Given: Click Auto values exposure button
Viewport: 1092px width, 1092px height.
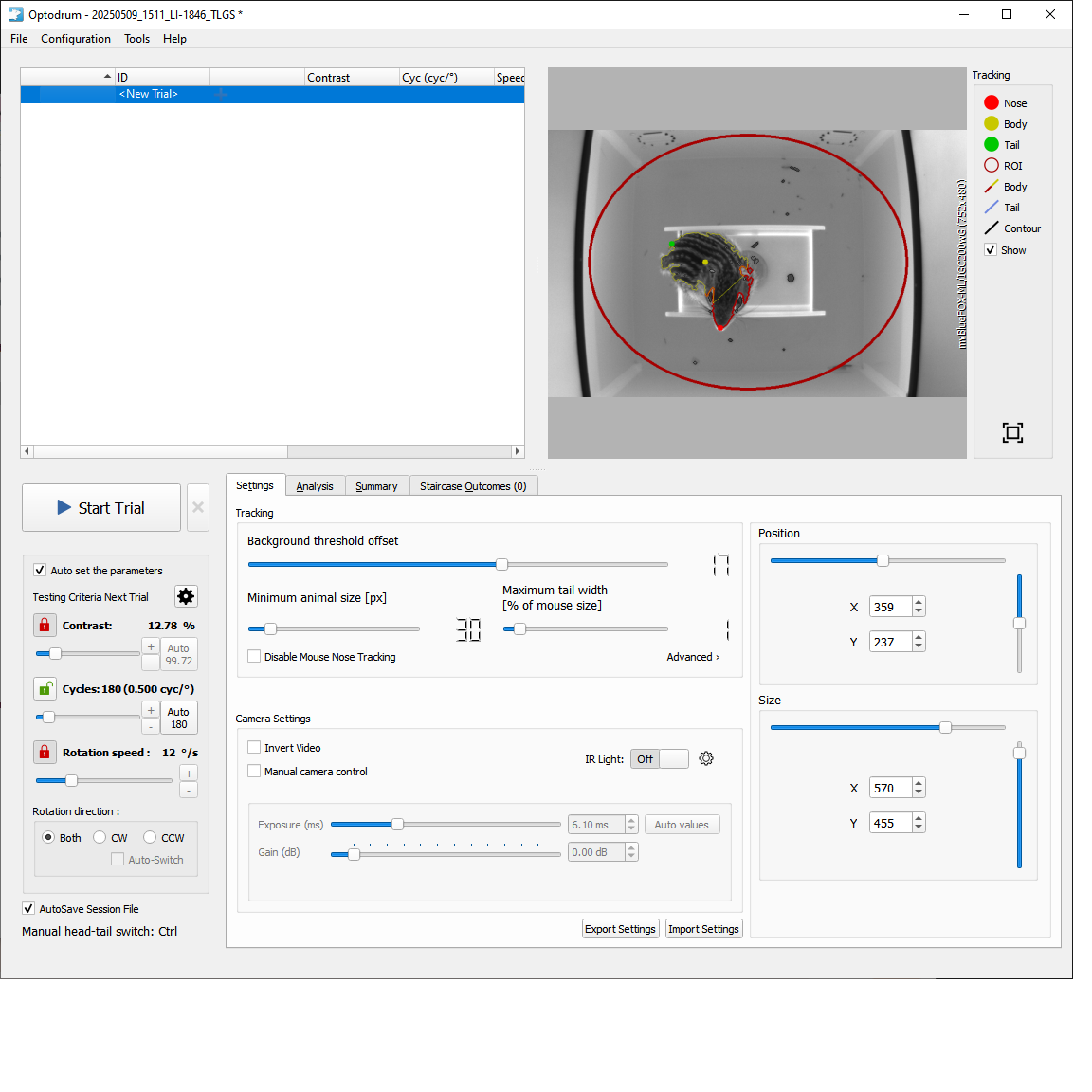Looking at the screenshot, I should pyautogui.click(x=682, y=824).
